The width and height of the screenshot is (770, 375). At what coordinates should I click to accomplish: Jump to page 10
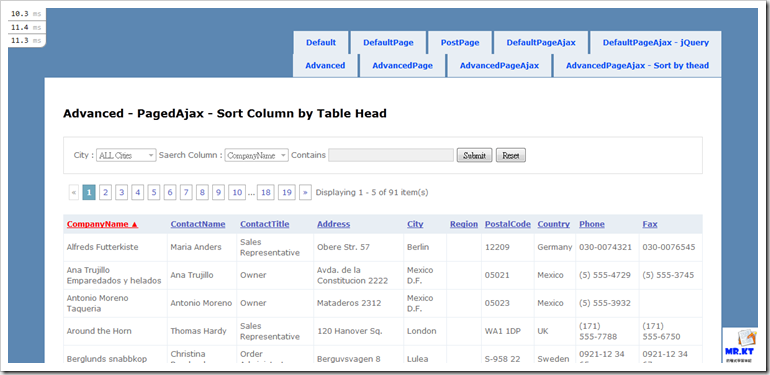tap(237, 192)
